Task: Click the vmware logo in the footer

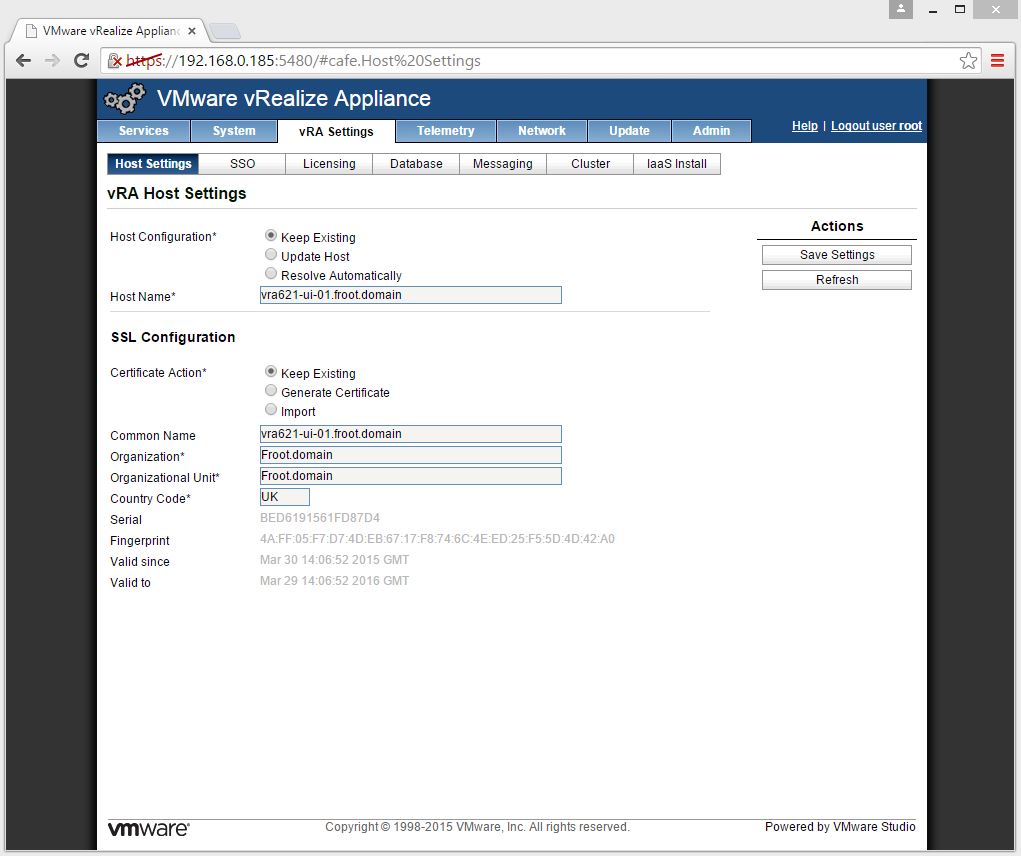Action: (148, 828)
